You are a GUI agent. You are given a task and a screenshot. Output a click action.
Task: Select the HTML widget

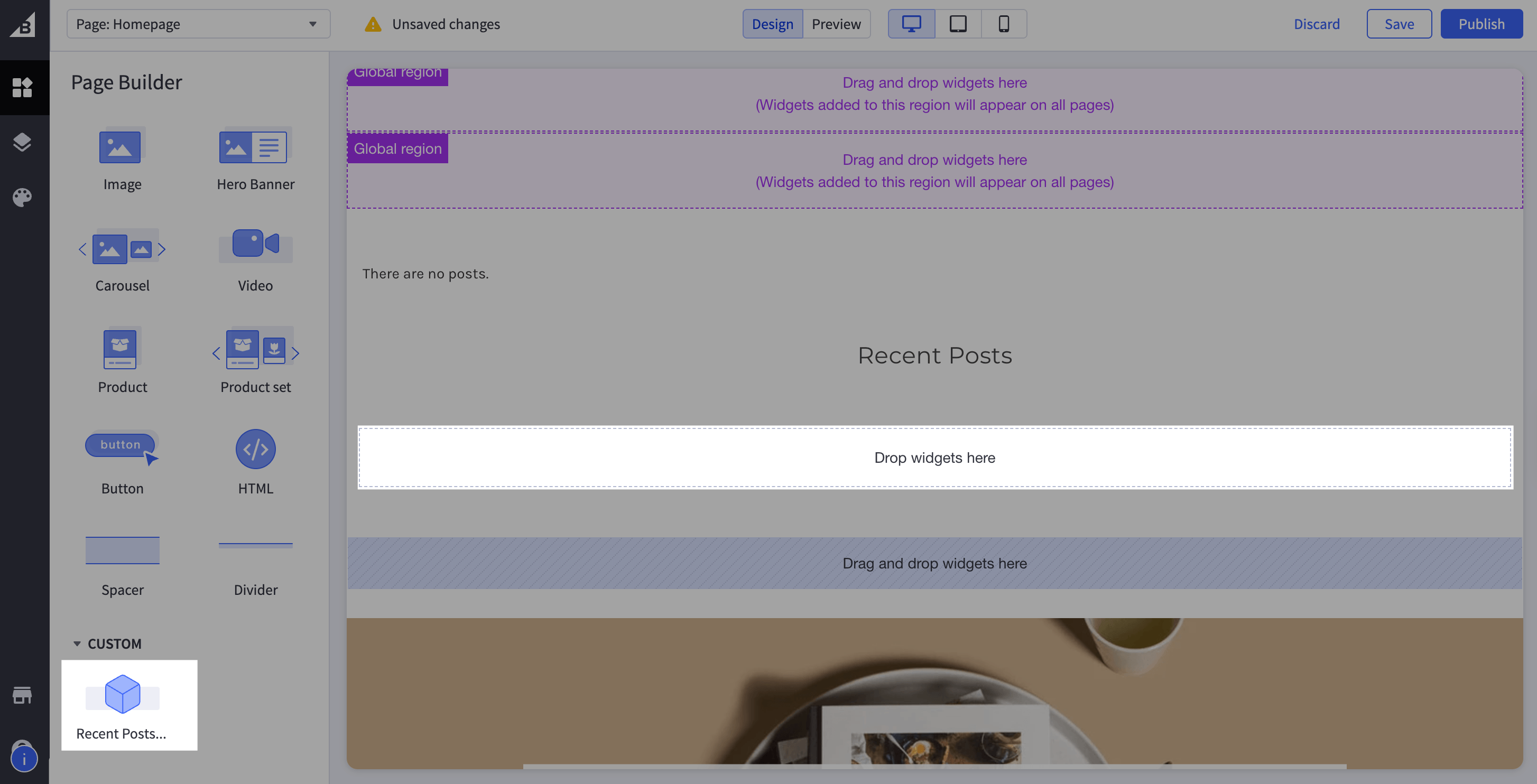[255, 462]
